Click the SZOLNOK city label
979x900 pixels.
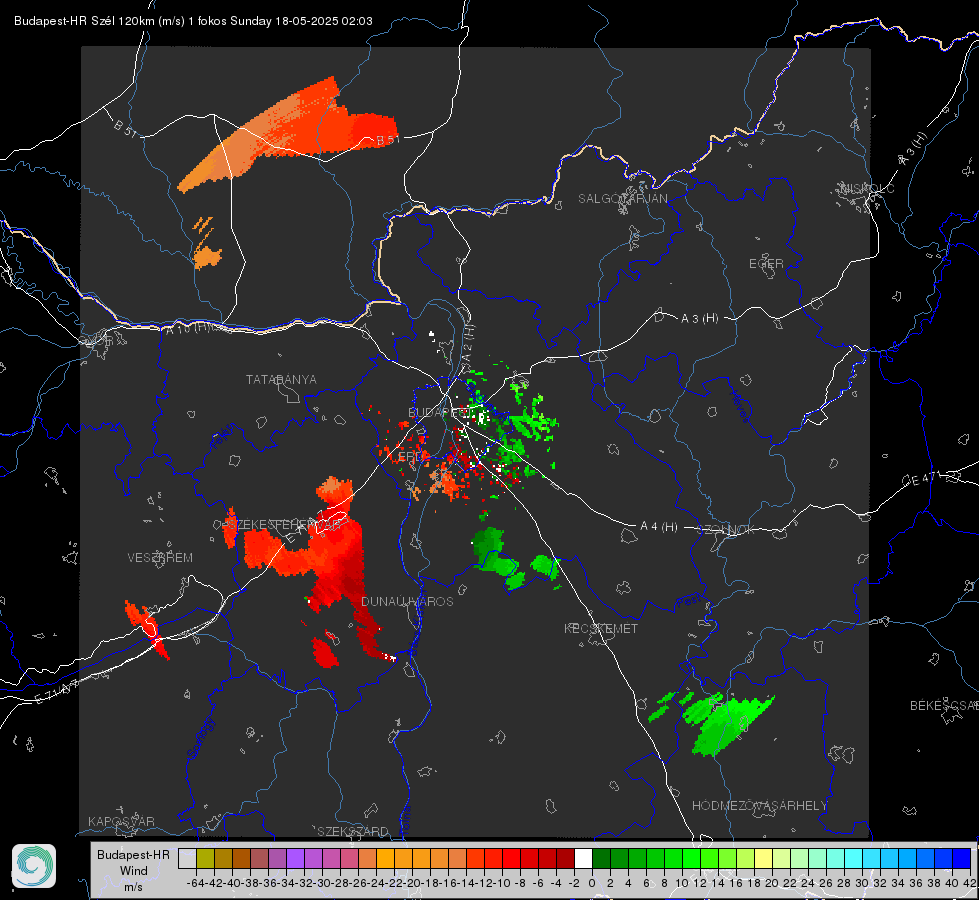pos(726,530)
